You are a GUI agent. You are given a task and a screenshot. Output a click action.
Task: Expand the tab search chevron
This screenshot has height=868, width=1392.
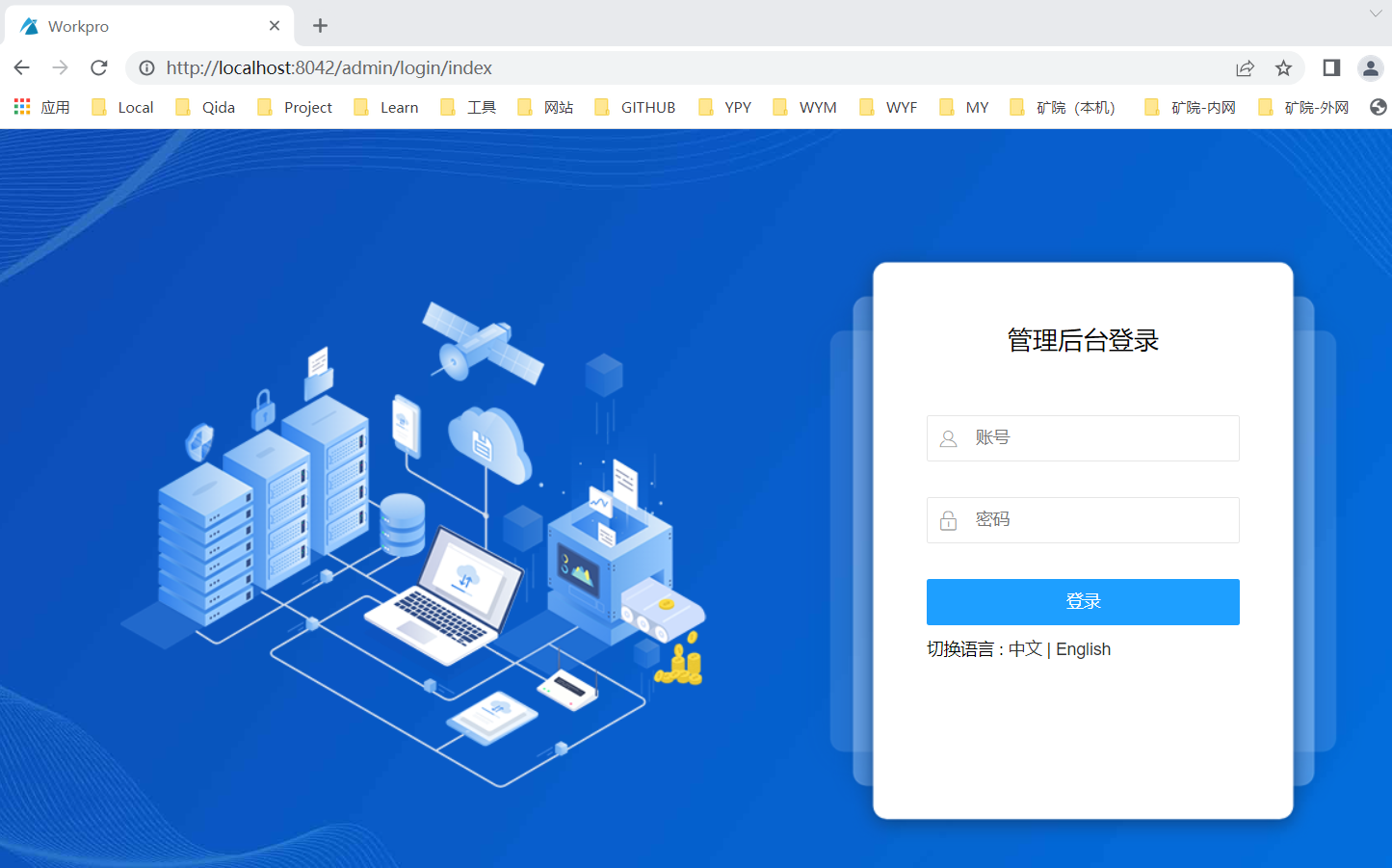click(1376, 13)
